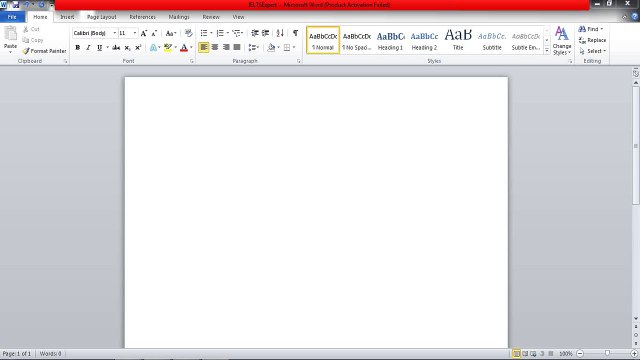
Task: Open the File tab
Action: (x=12, y=17)
